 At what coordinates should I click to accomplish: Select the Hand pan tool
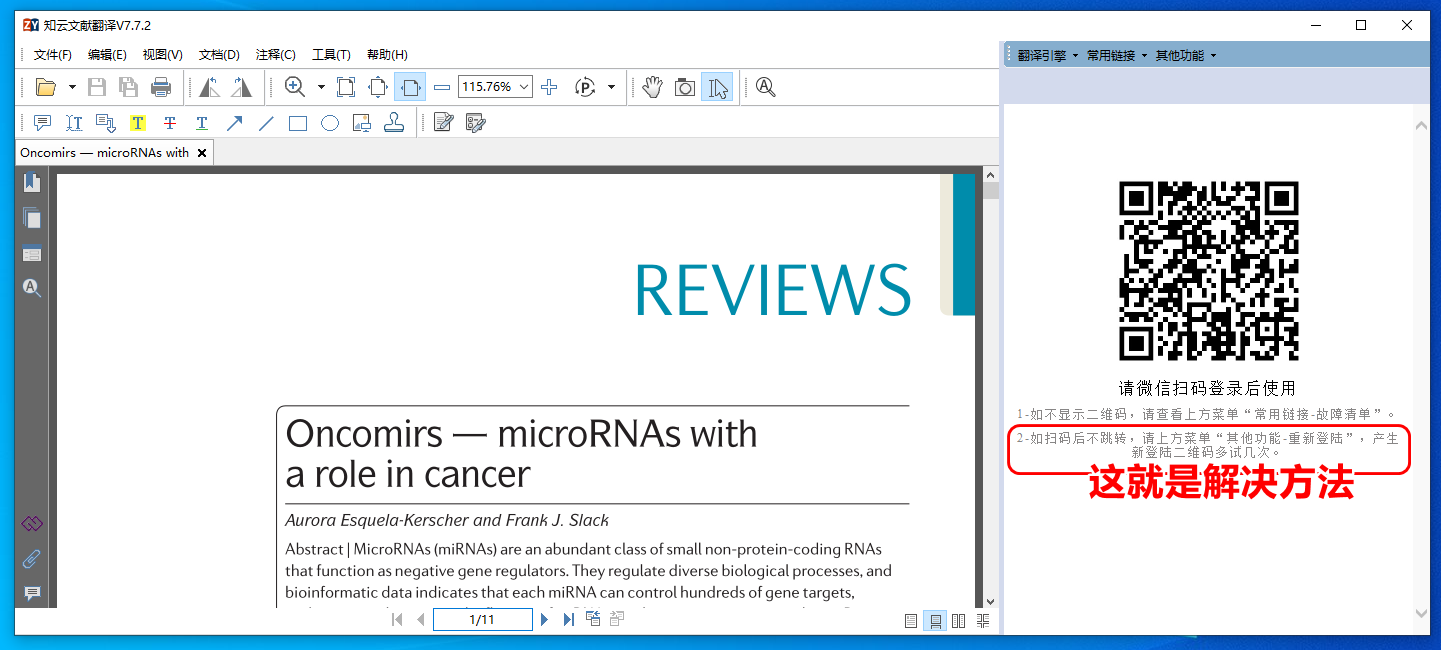coord(653,88)
